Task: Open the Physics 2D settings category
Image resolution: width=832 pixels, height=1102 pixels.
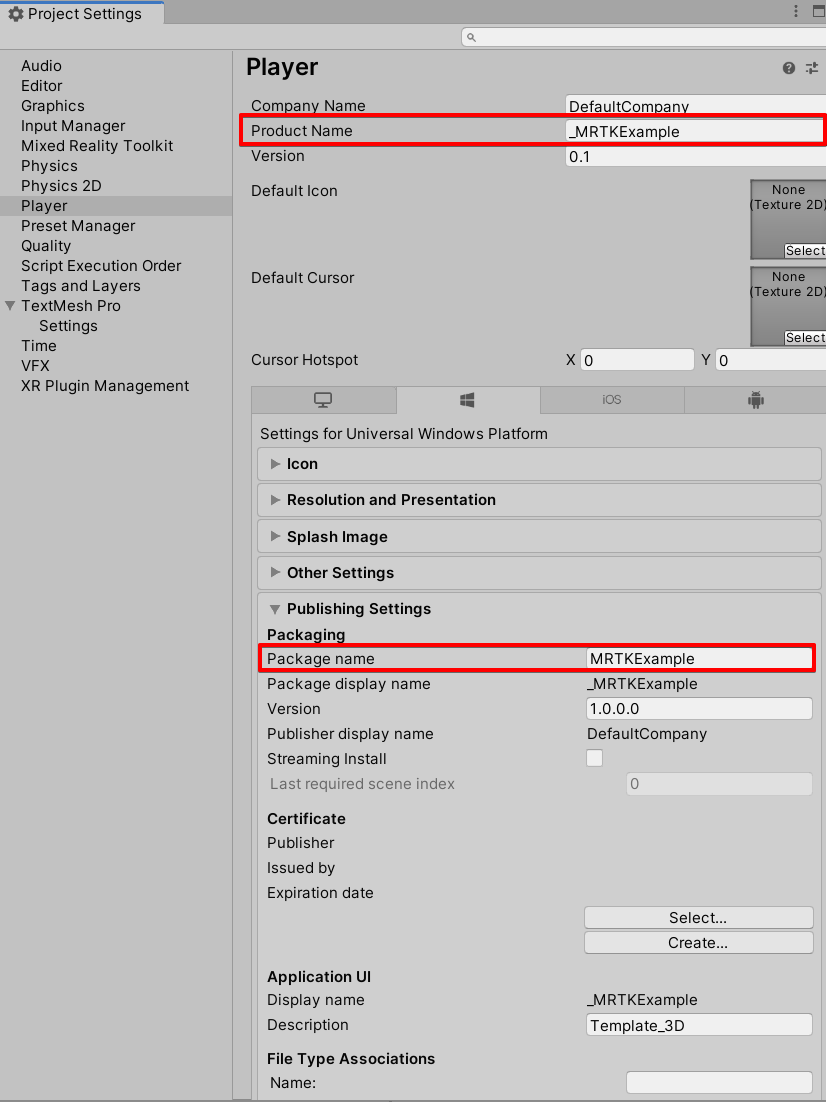Action: tap(61, 186)
